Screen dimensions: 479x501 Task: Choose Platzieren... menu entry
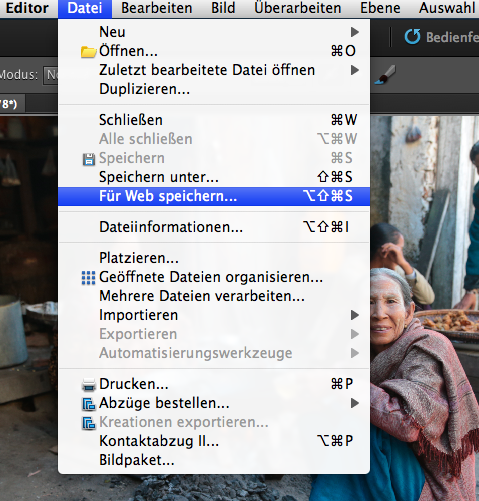click(214, 258)
